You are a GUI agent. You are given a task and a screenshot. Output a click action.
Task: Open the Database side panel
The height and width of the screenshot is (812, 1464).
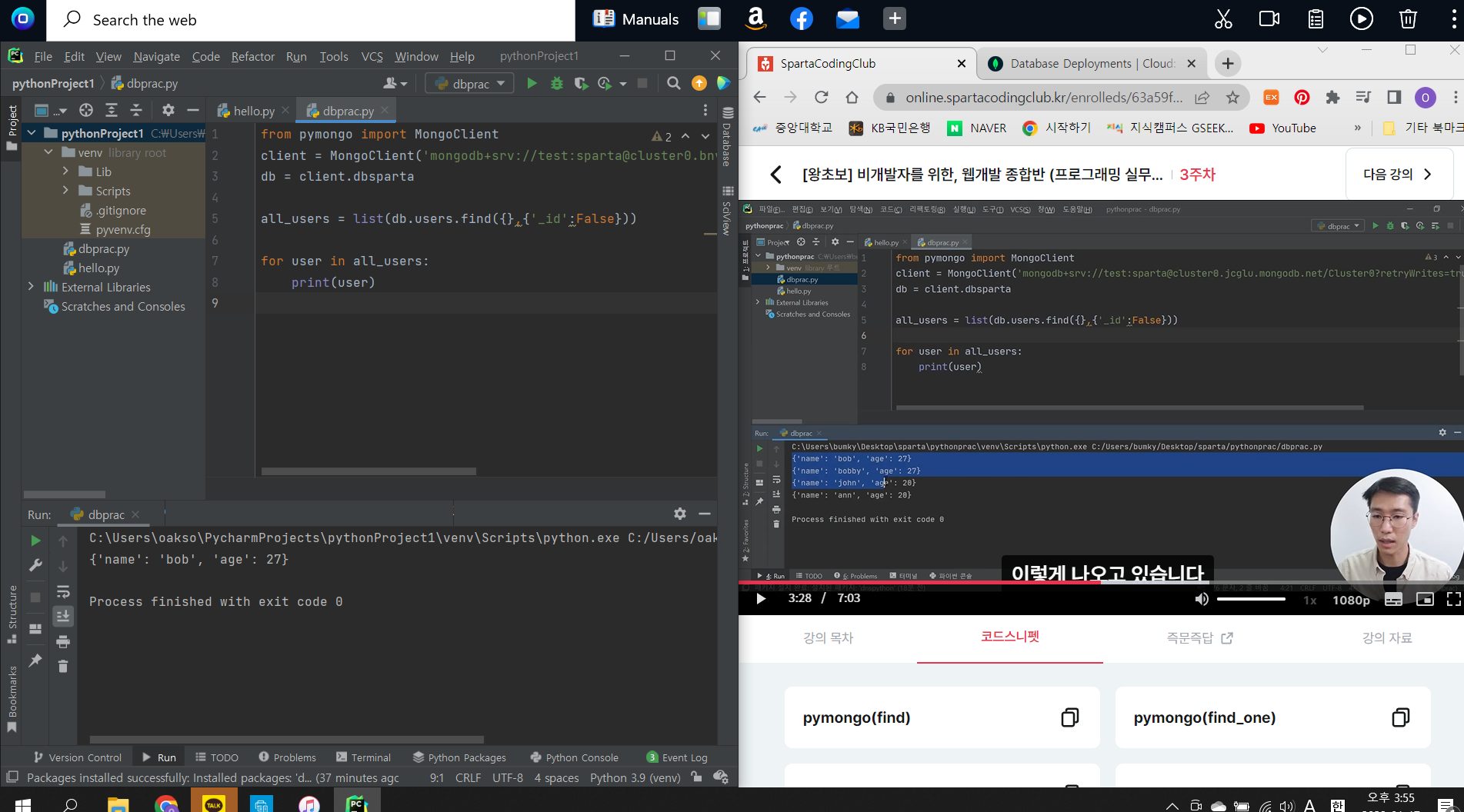coord(727,135)
